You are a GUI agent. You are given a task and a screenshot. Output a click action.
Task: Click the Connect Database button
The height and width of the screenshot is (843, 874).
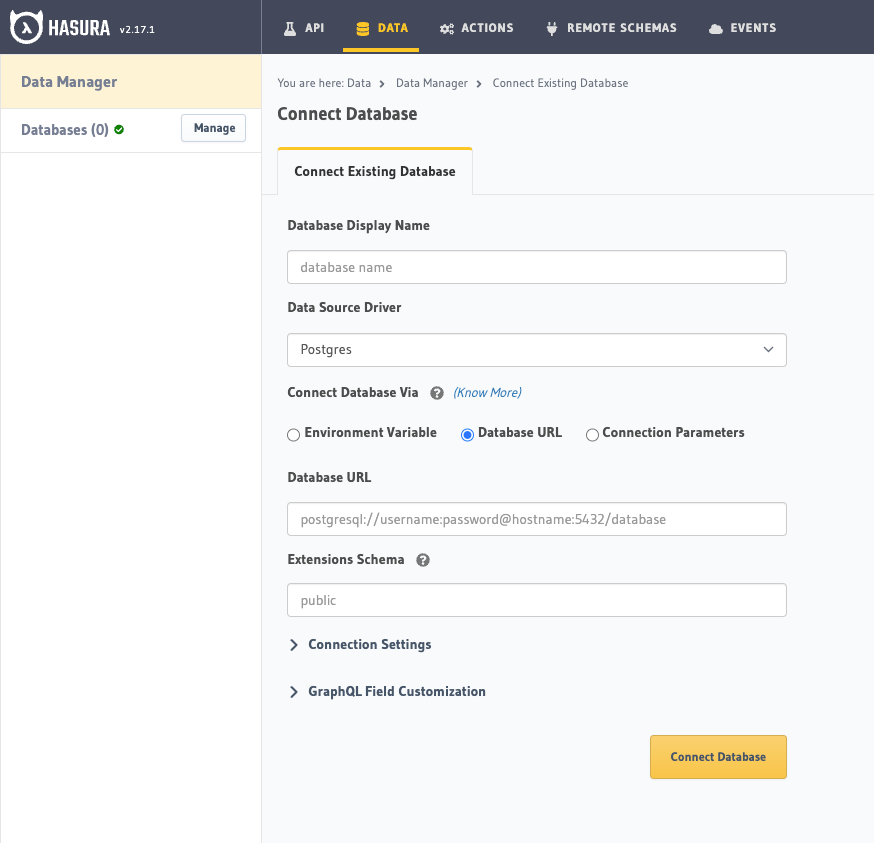(718, 757)
